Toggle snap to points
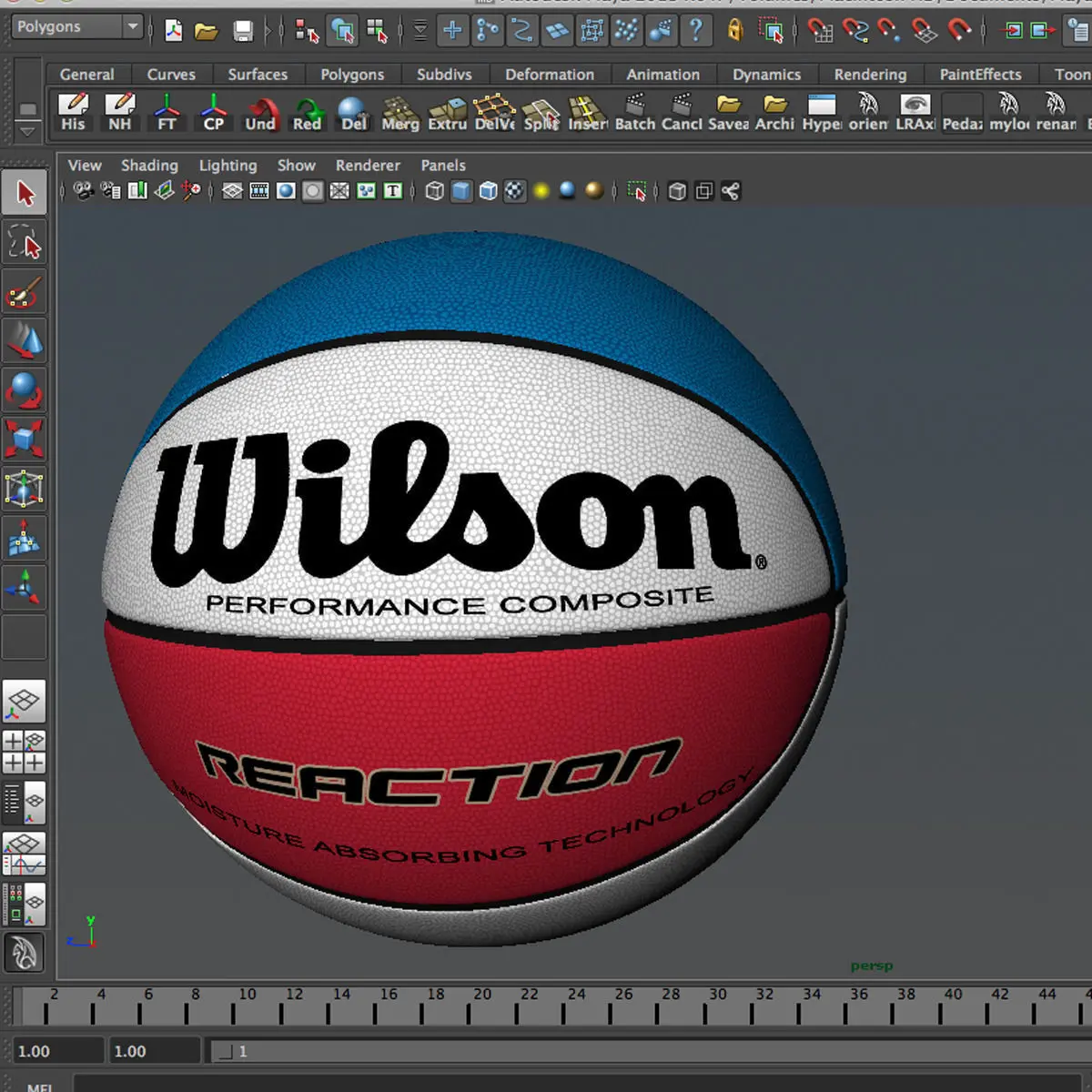The width and height of the screenshot is (1092, 1092). tap(889, 31)
